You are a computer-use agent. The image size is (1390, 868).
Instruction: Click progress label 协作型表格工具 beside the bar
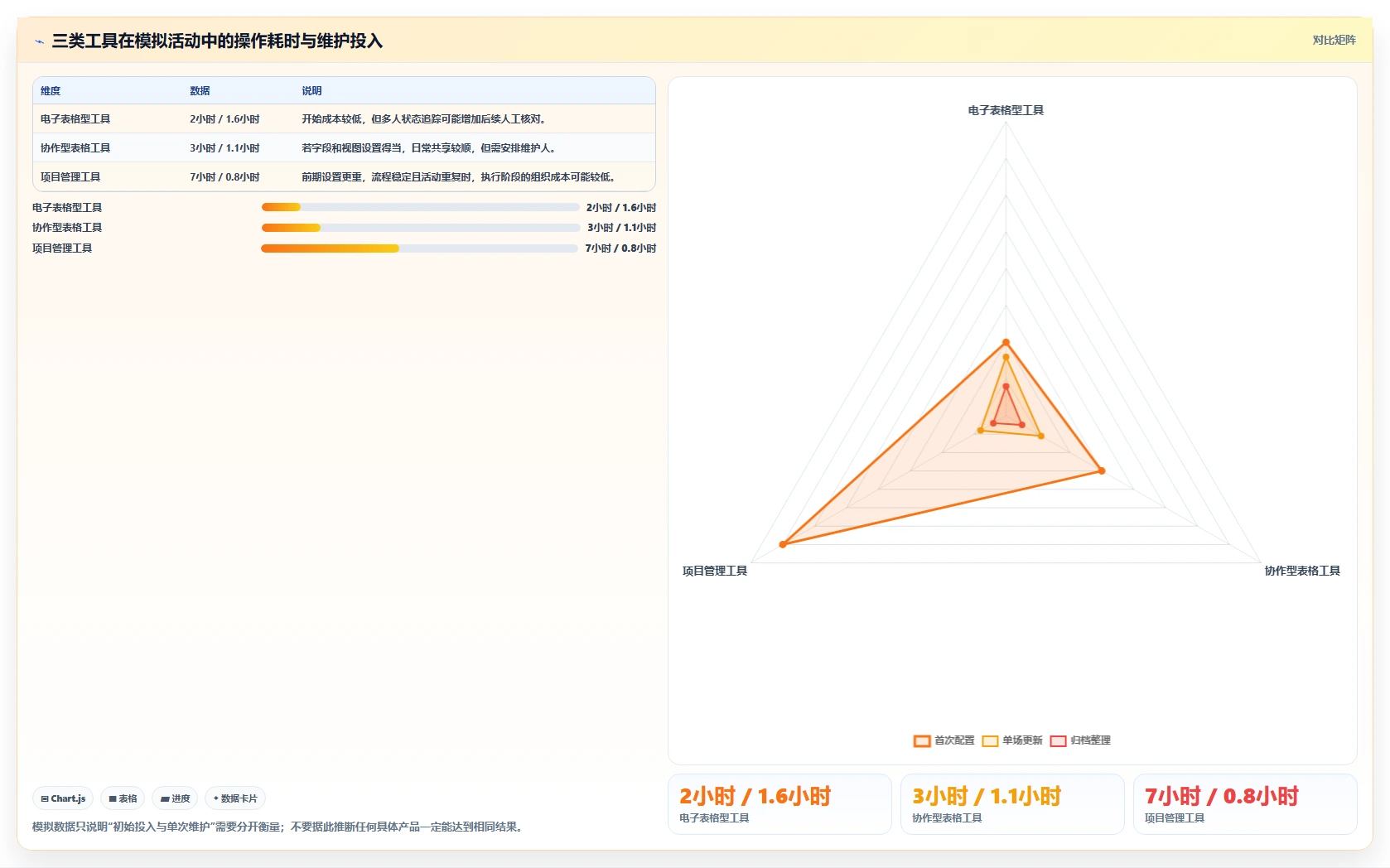tap(67, 228)
